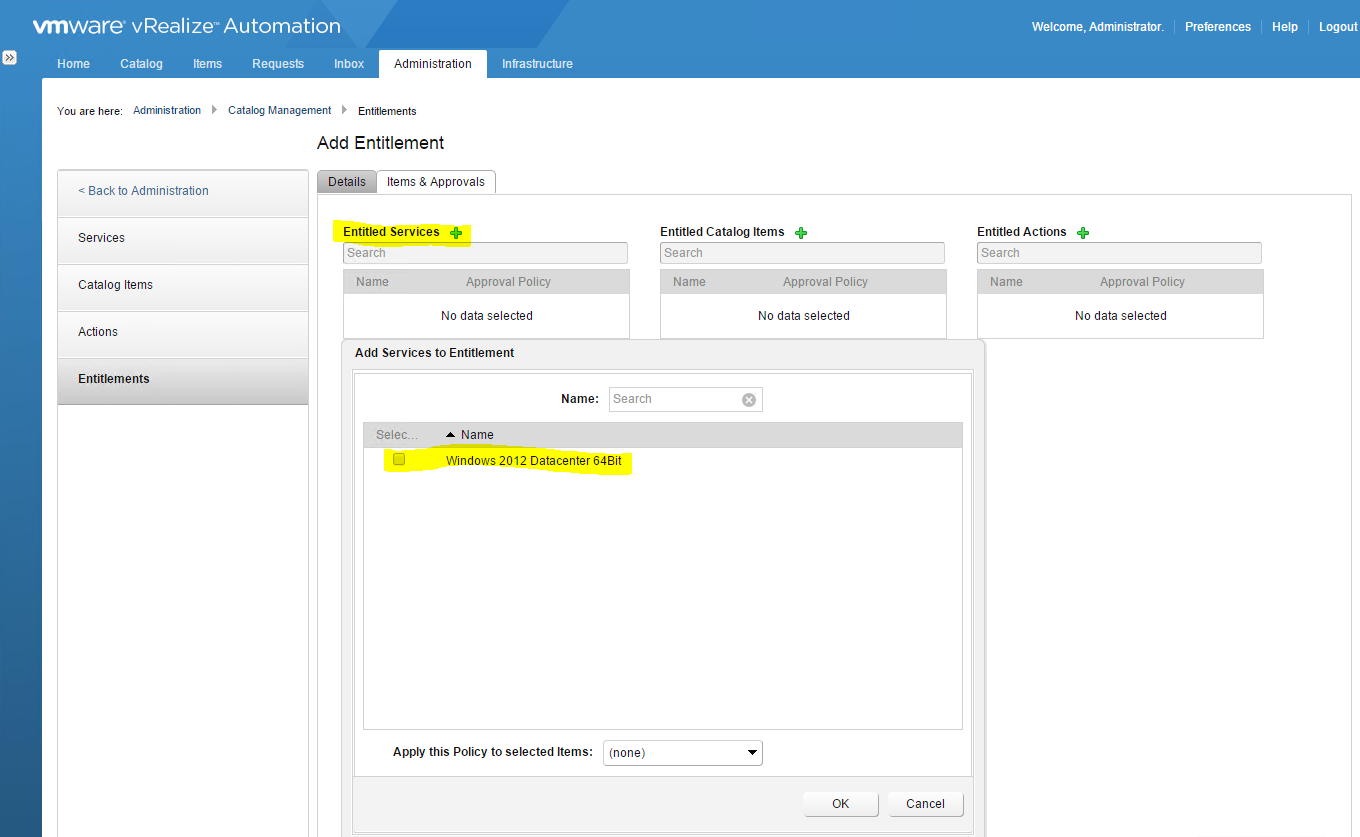Focus the Name search field in dialog
Screen dimensions: 1360x837
click(686, 399)
